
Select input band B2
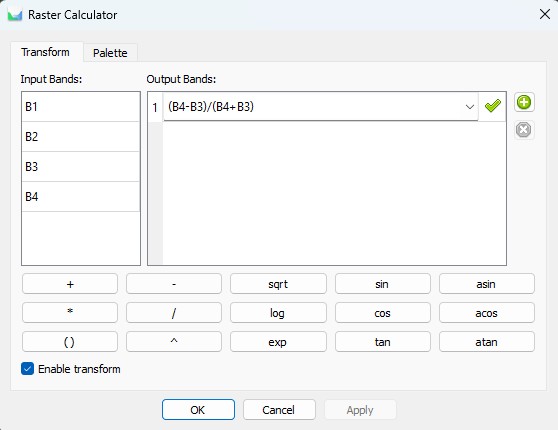point(81,137)
